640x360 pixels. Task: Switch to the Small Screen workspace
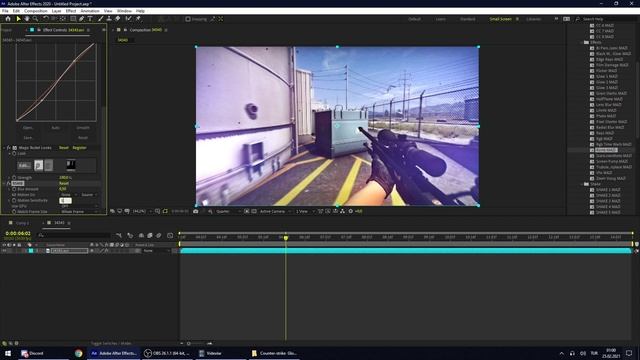500,19
